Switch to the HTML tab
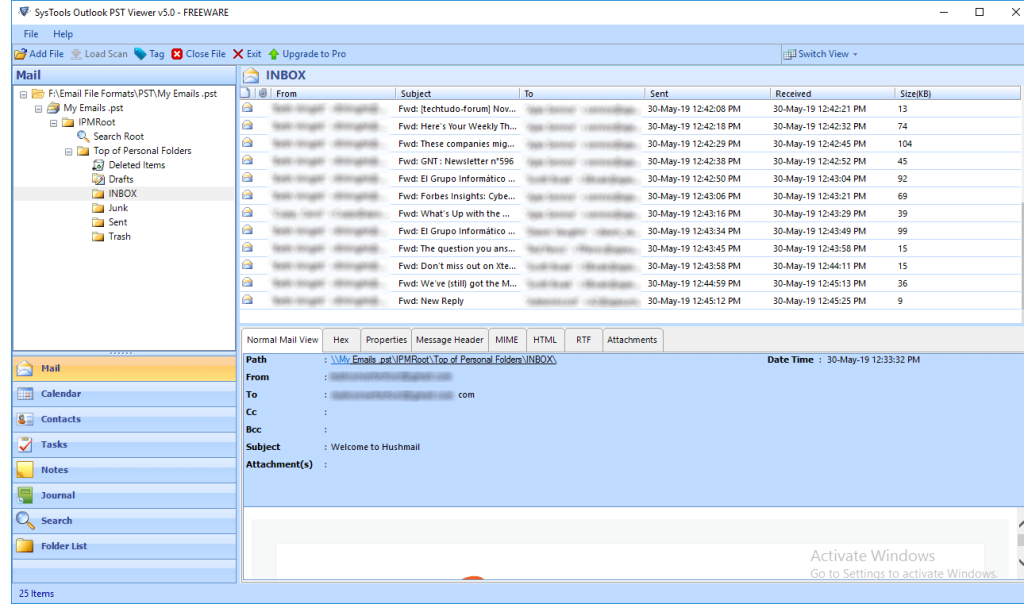The image size is (1024, 604). coord(545,340)
